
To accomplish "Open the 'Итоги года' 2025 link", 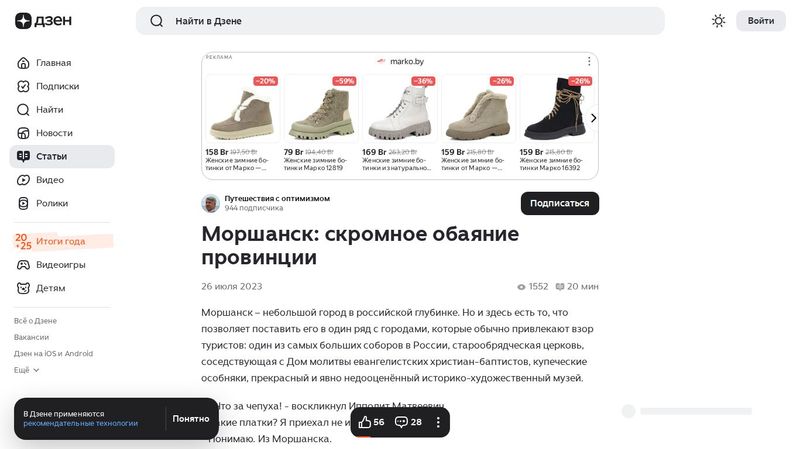I will (x=60, y=241).
